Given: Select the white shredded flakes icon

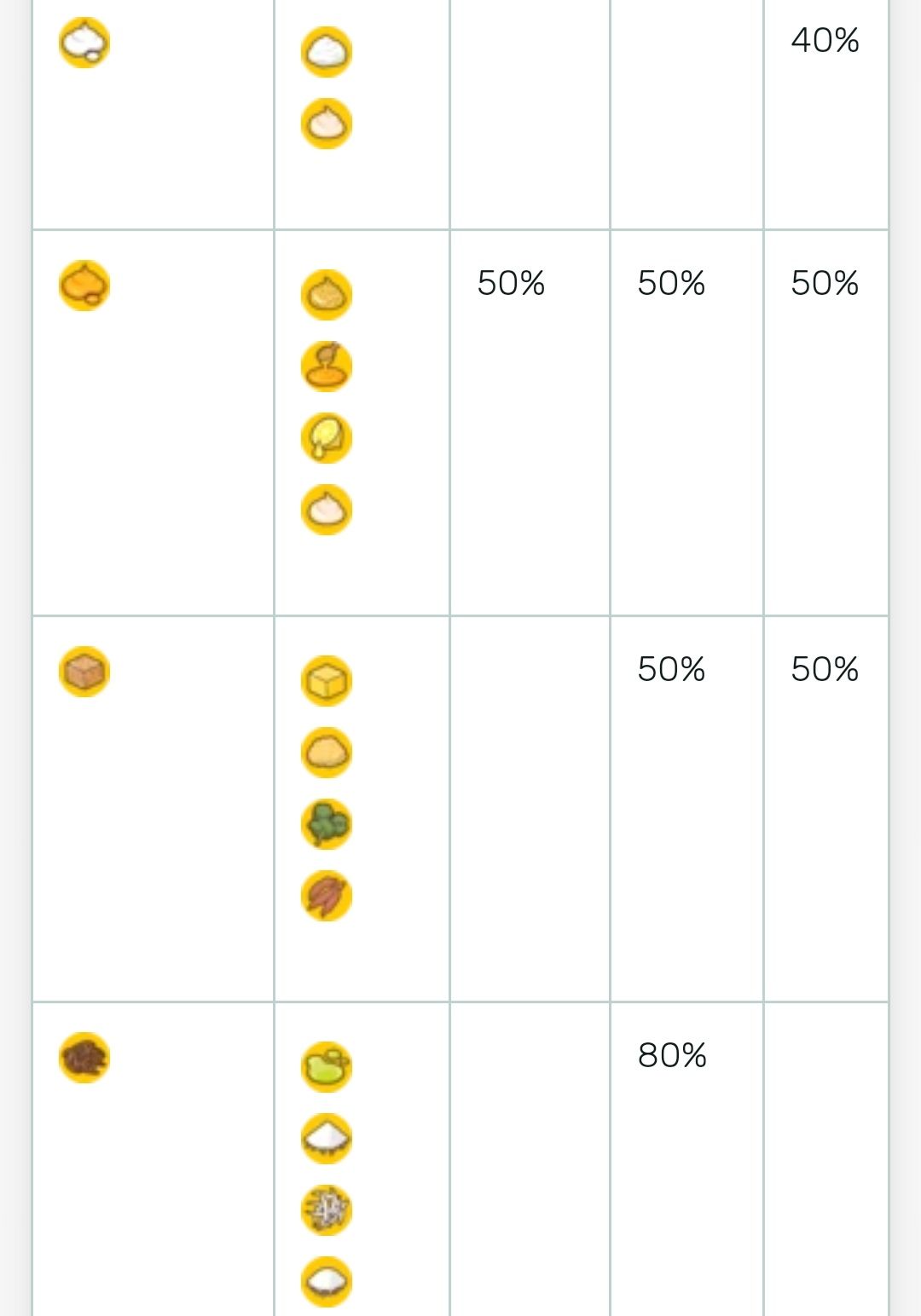Looking at the screenshot, I should pyautogui.click(x=327, y=1210).
